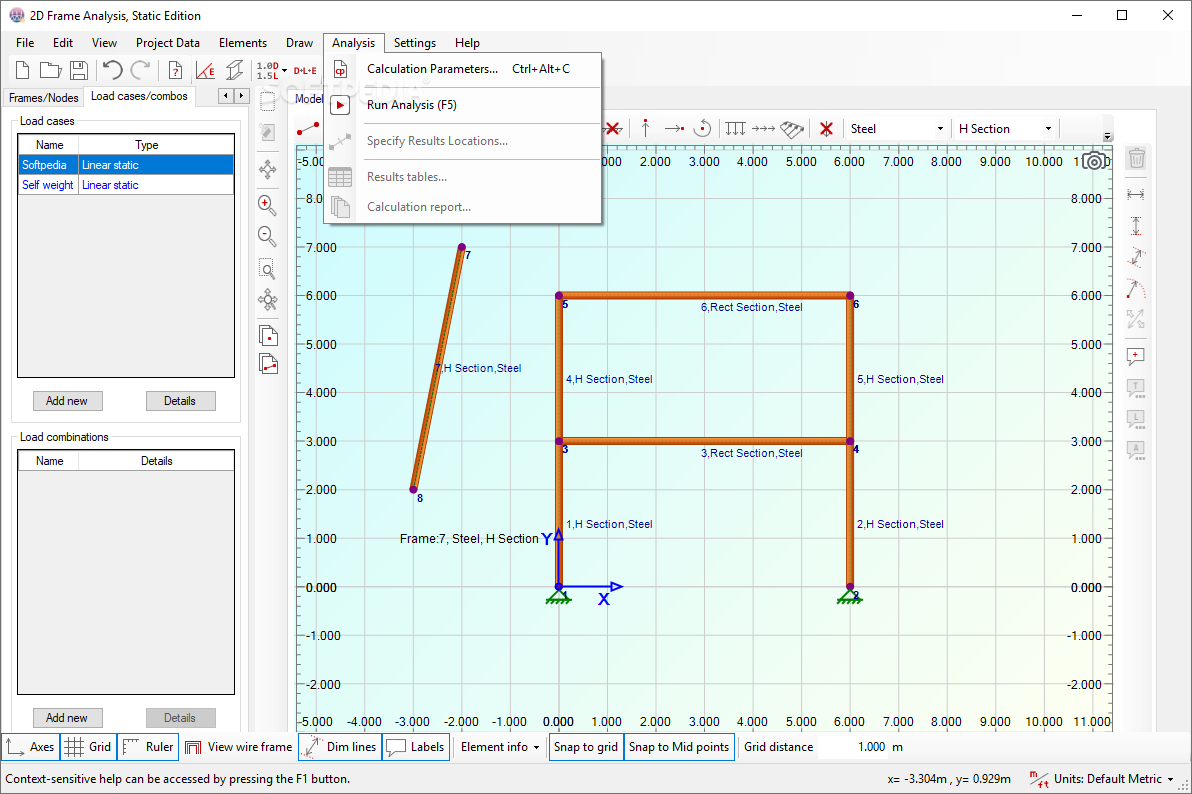Click the copy nodes icon

pyautogui.click(x=268, y=335)
